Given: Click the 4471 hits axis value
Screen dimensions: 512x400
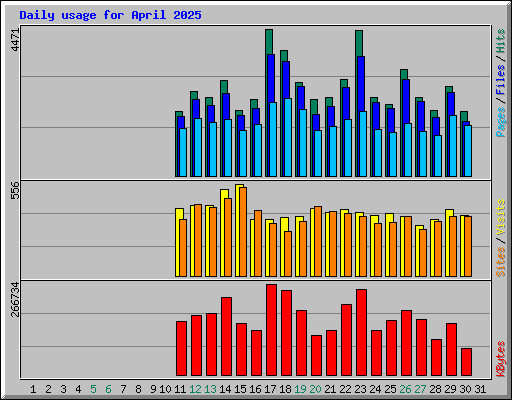Looking at the screenshot, I should click(x=15, y=40).
